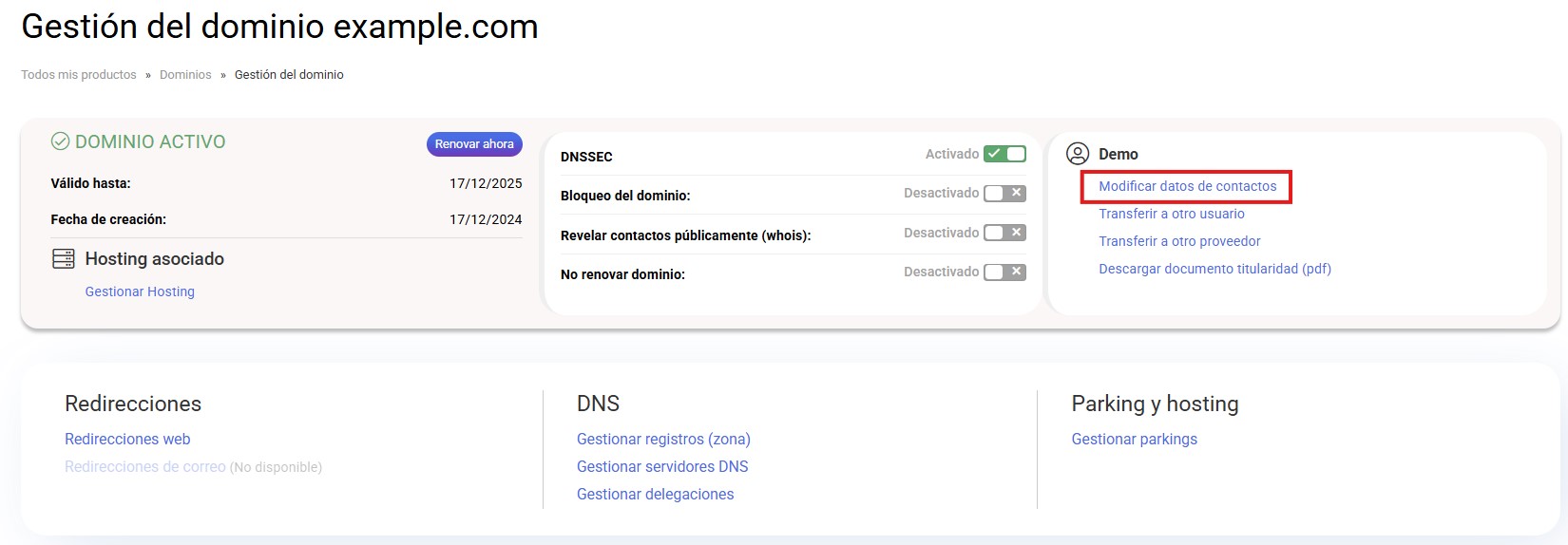The width and height of the screenshot is (1568, 545).
Task: Click the hosting server icon
Action: 64,259
